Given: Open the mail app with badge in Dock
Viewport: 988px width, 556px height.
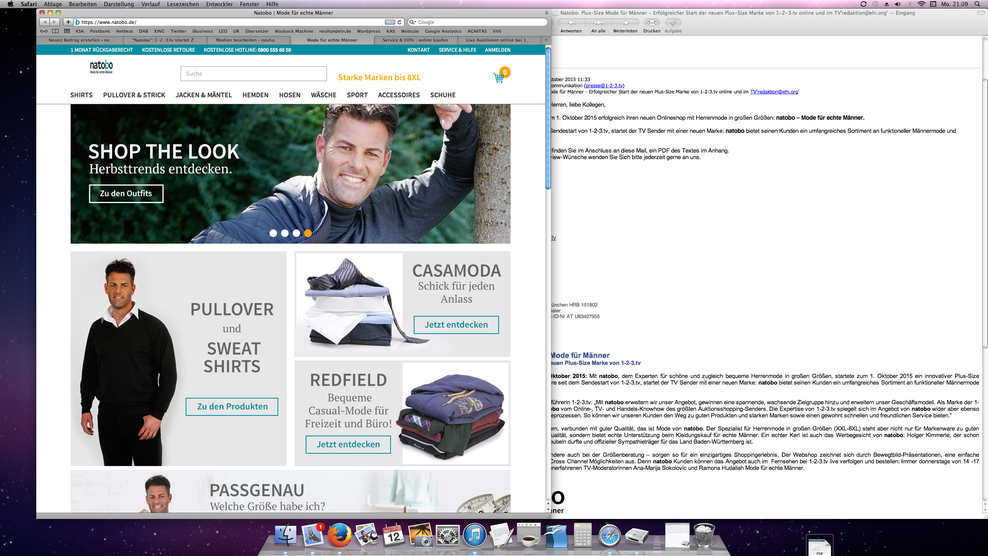Looking at the screenshot, I should click(313, 535).
